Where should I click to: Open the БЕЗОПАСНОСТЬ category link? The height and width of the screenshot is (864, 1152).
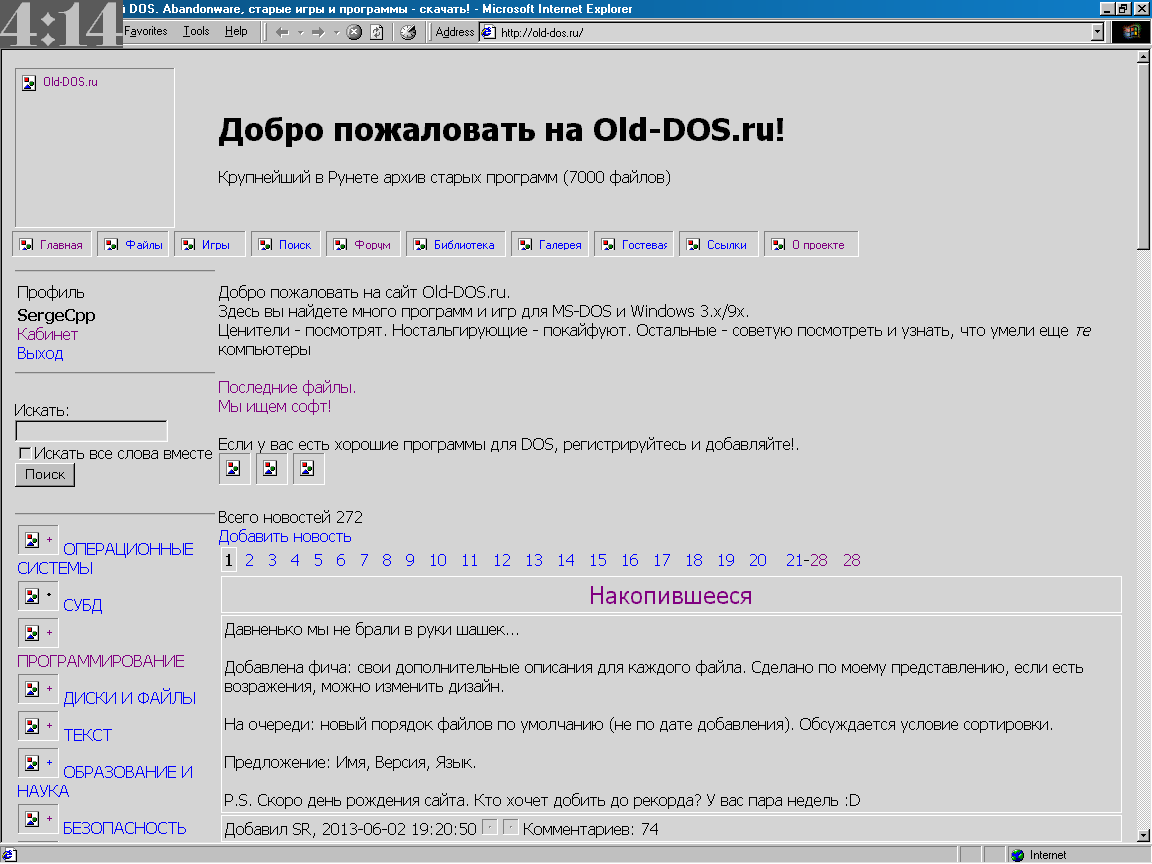point(125,829)
